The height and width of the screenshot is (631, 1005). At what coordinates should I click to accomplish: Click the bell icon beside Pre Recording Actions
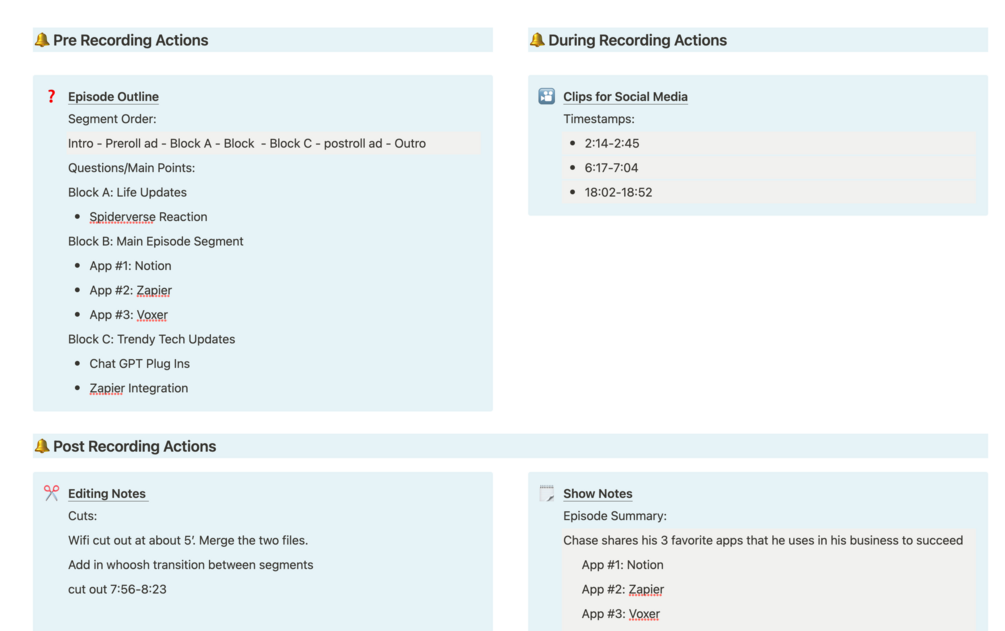pos(41,41)
